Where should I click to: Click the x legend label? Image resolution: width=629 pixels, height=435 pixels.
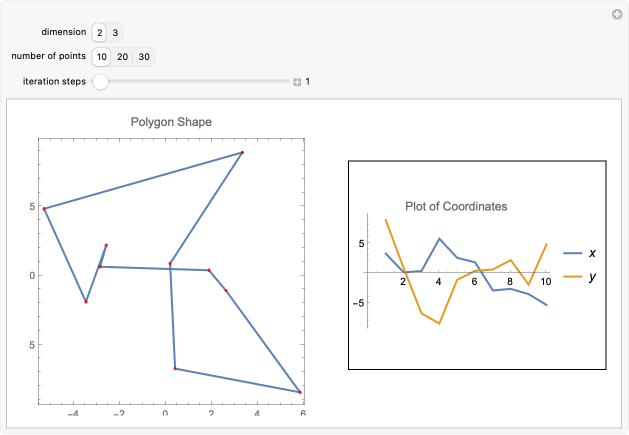[592, 253]
